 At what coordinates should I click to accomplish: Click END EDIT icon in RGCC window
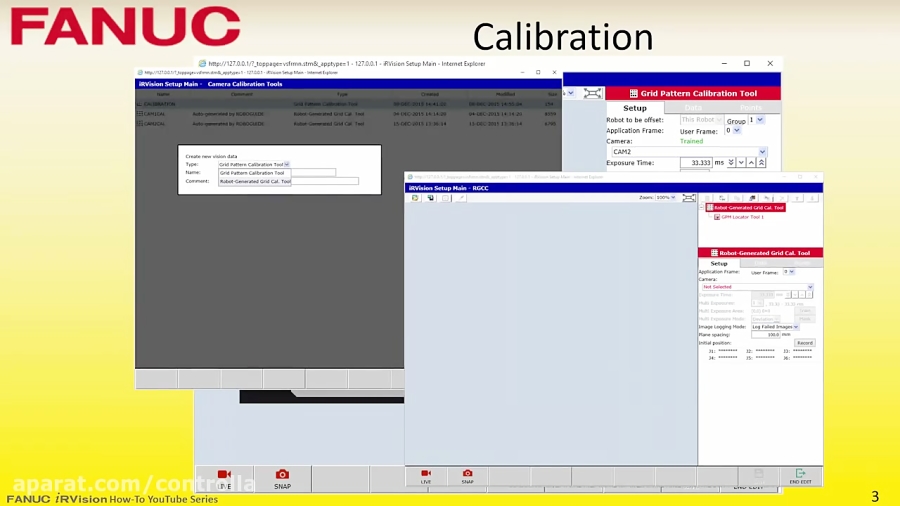[x=800, y=473]
